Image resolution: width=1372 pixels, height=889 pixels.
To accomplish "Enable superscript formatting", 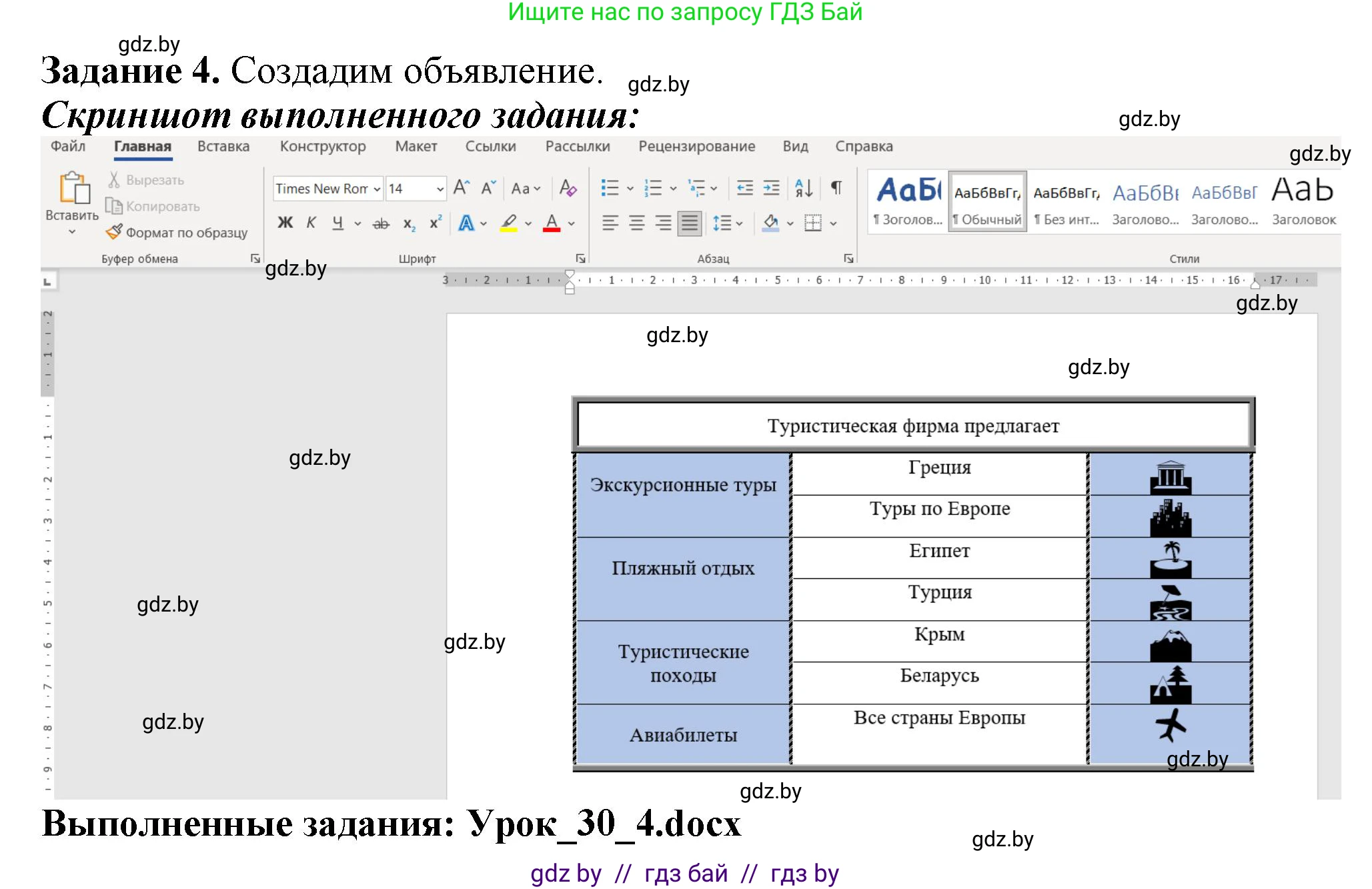I will click(434, 223).
